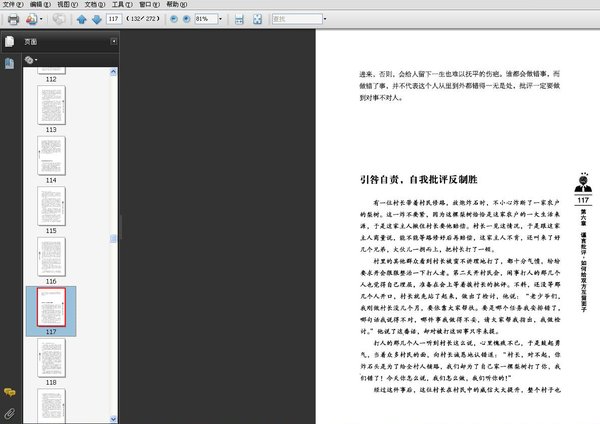Image resolution: width=600 pixels, height=424 pixels.
Task: Select the page 113 thumbnail
Action: (51, 105)
